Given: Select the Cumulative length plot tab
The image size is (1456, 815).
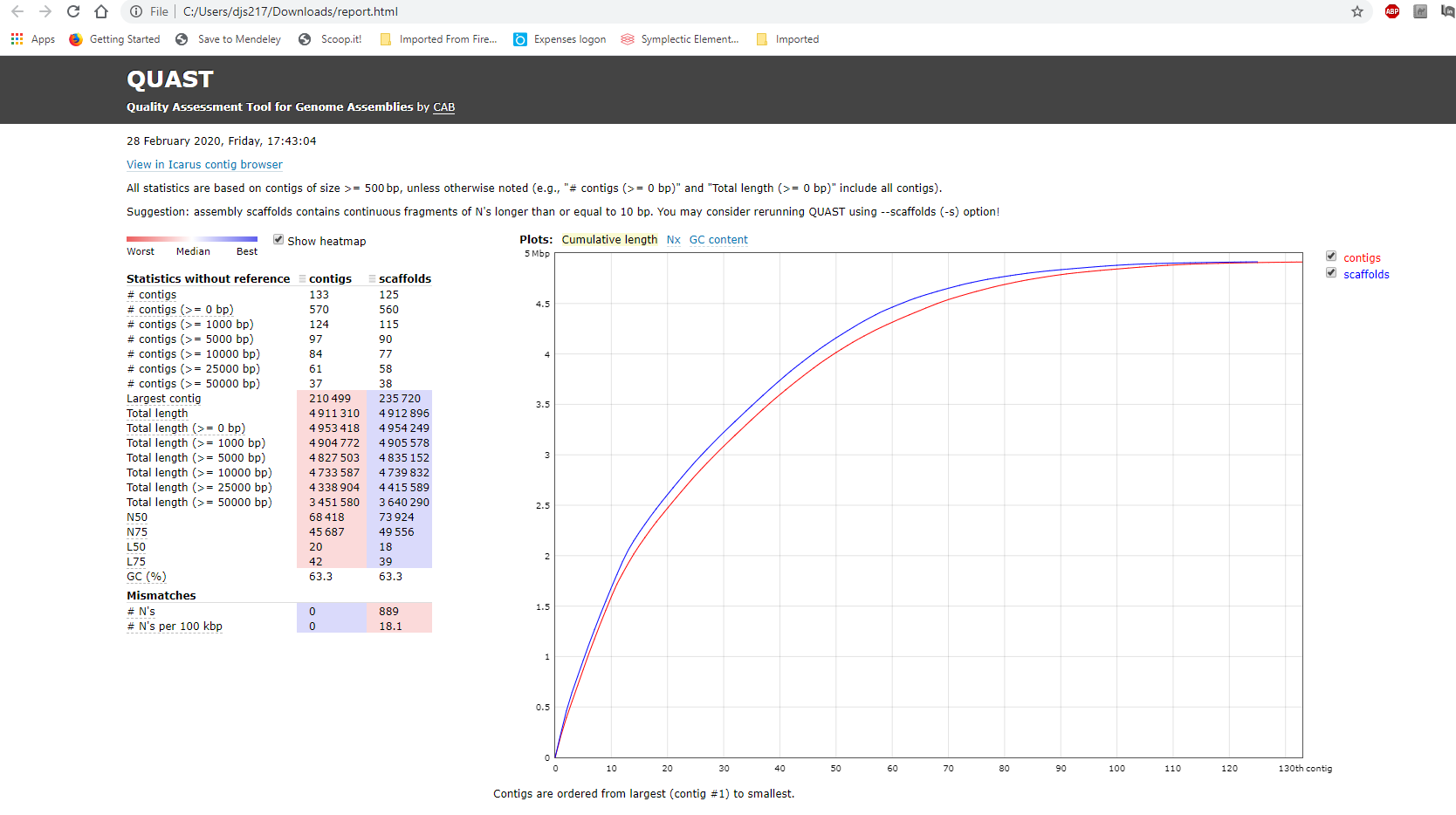Looking at the screenshot, I should [609, 240].
